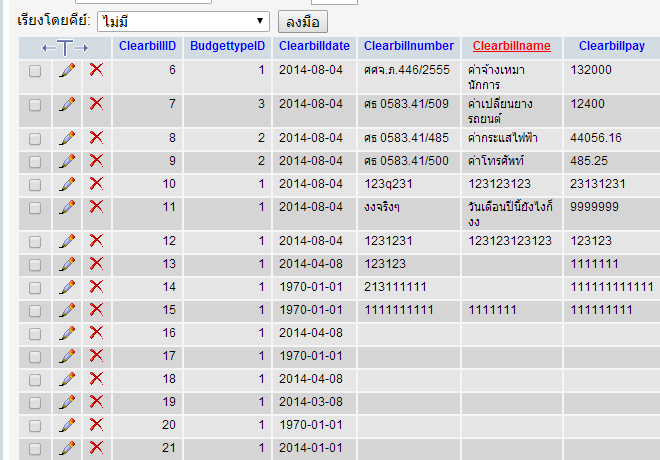Delete row with ClearbillID 20
This screenshot has width=660, height=460.
tap(96, 425)
